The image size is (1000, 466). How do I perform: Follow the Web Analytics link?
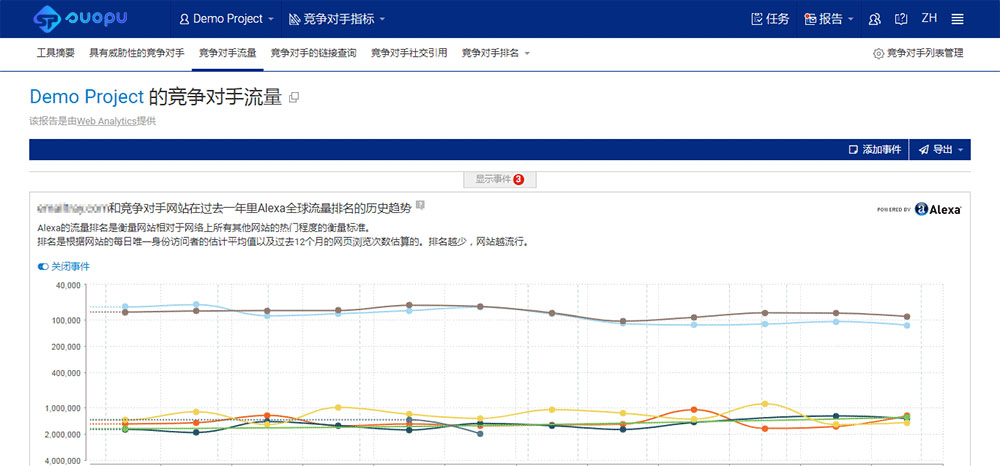107,121
